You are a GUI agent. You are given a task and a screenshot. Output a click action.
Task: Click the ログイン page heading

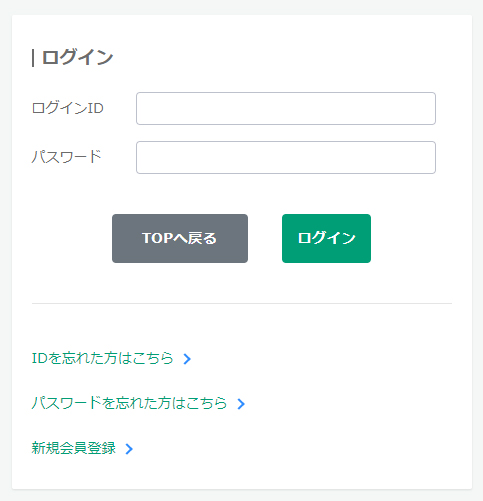coord(77,57)
